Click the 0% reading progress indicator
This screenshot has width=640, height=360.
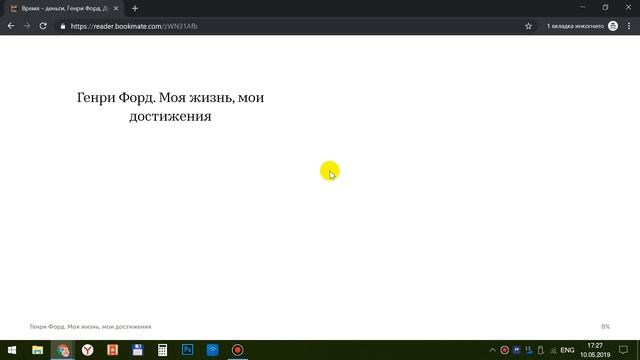pyautogui.click(x=605, y=327)
